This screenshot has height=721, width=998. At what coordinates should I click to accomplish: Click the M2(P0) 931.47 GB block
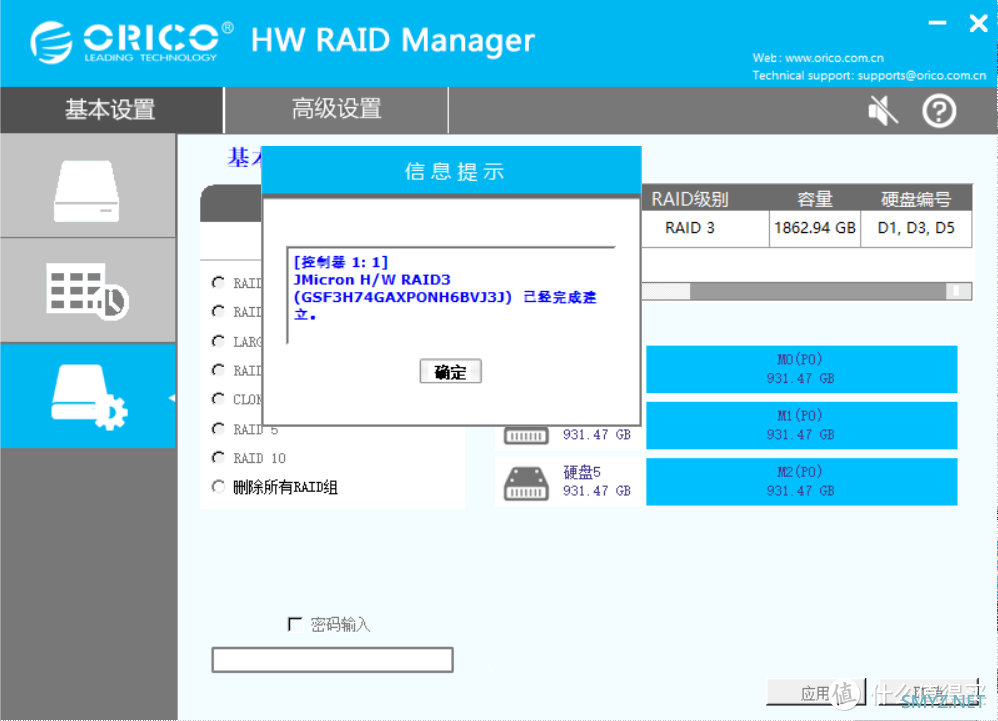coord(801,482)
